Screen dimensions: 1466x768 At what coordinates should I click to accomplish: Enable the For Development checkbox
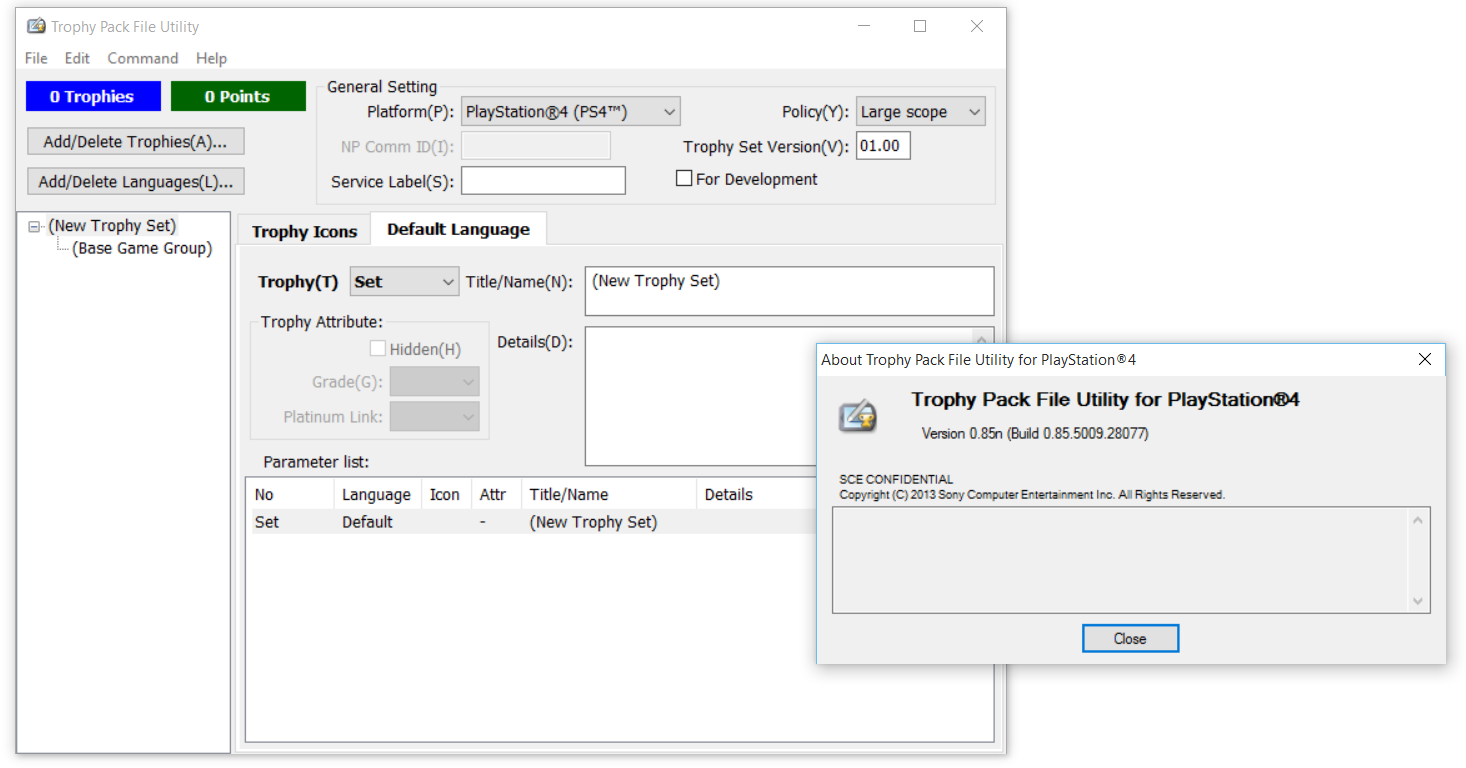tap(685, 179)
